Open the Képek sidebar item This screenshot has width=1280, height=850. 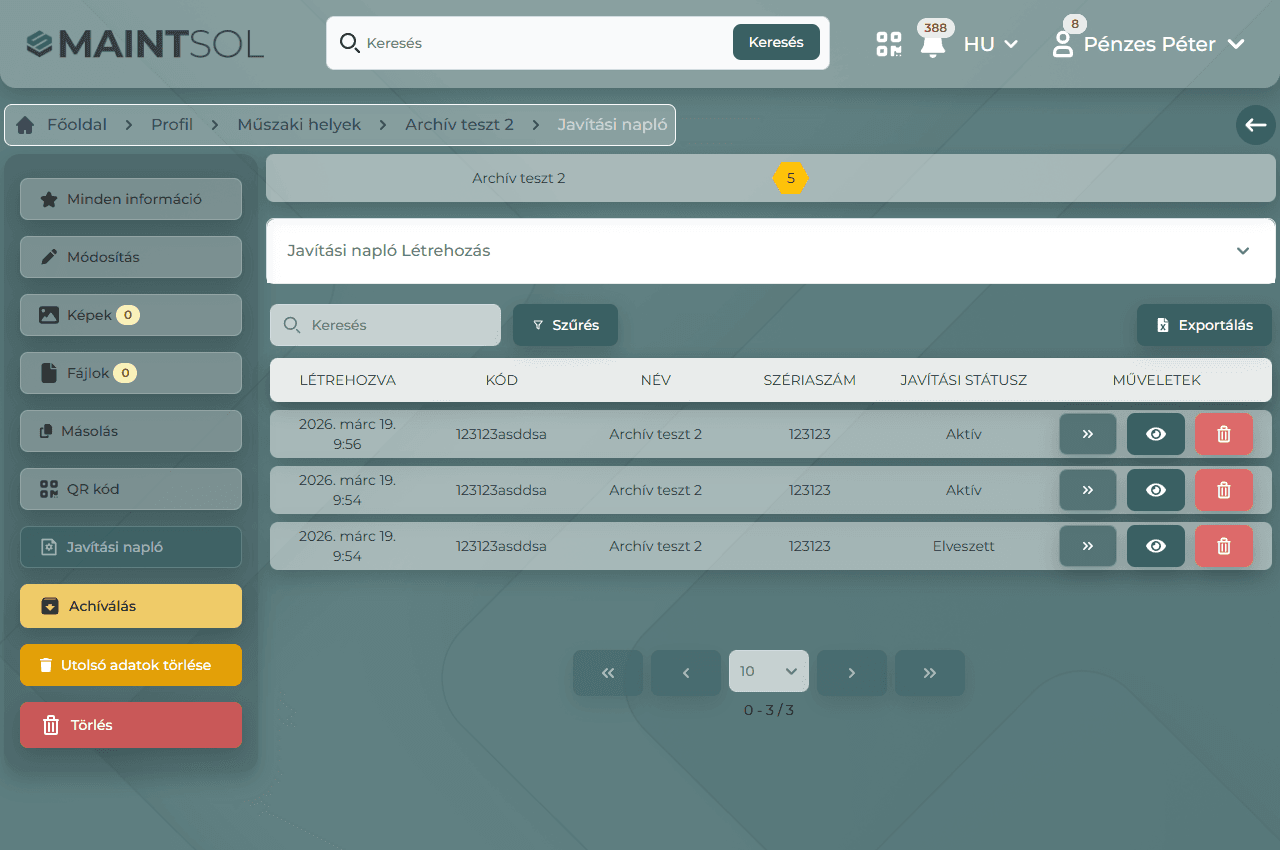click(131, 315)
